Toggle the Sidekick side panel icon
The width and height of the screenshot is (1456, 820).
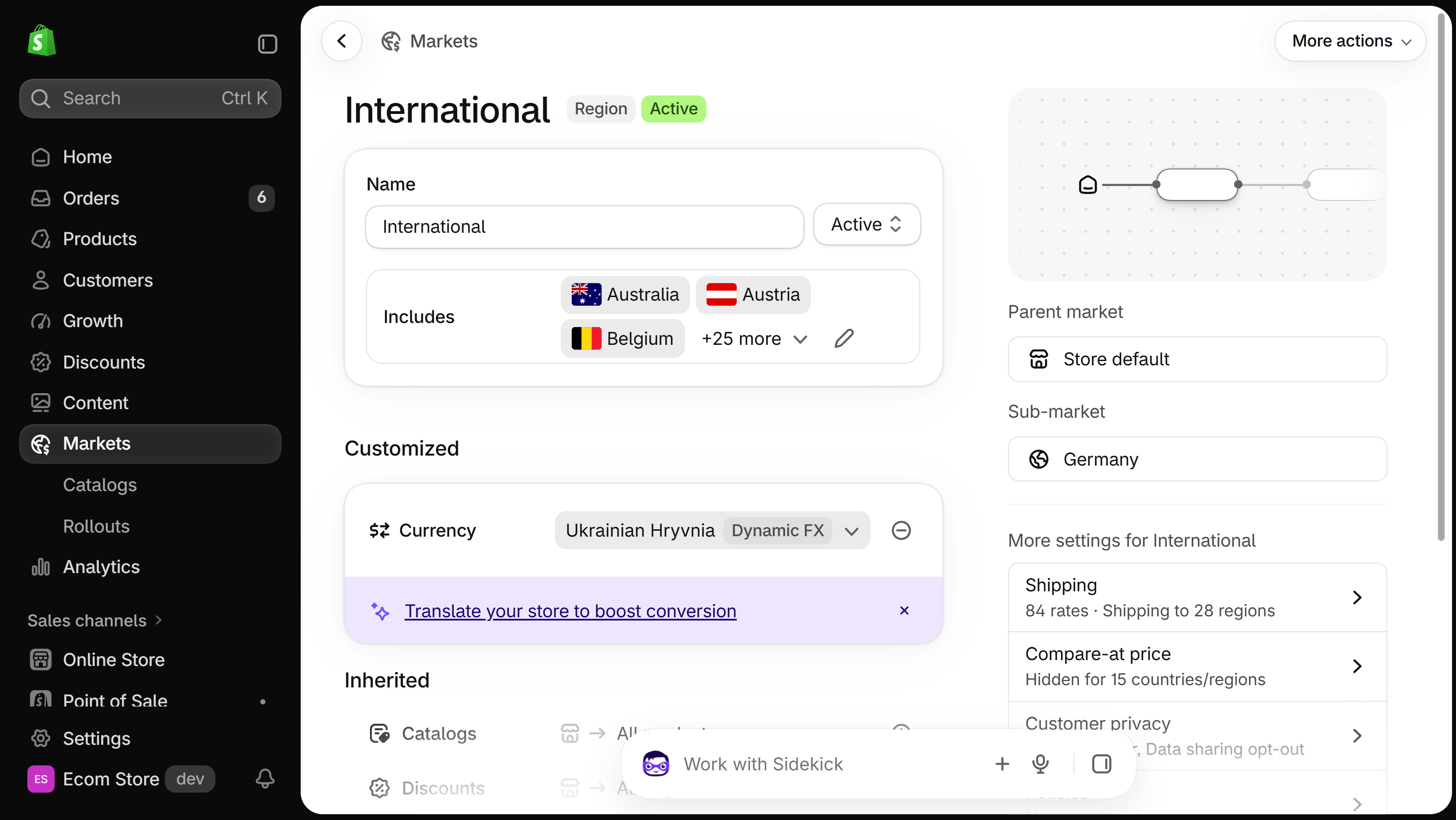click(1102, 764)
